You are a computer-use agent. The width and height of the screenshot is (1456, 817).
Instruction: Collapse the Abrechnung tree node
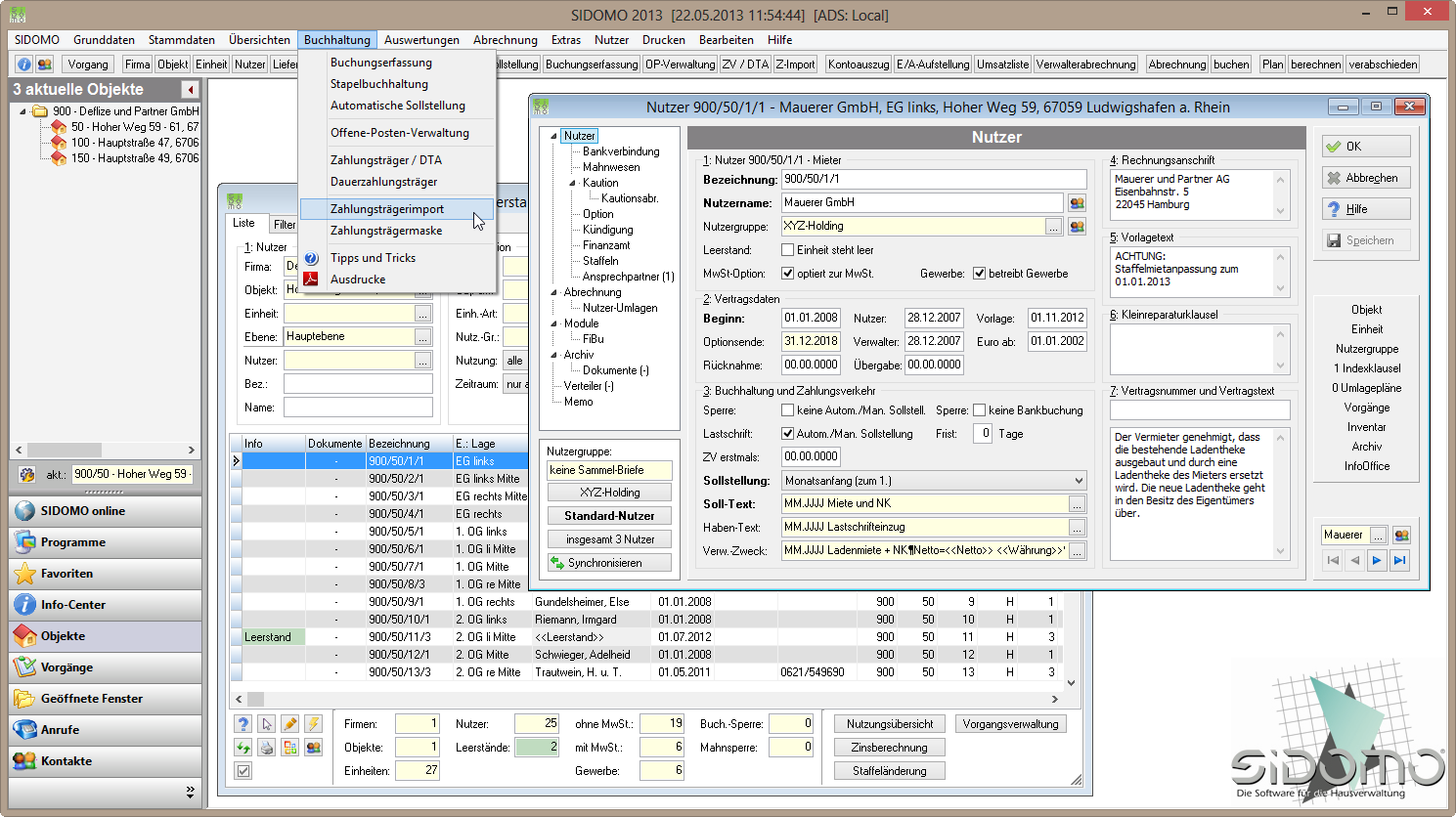(553, 292)
